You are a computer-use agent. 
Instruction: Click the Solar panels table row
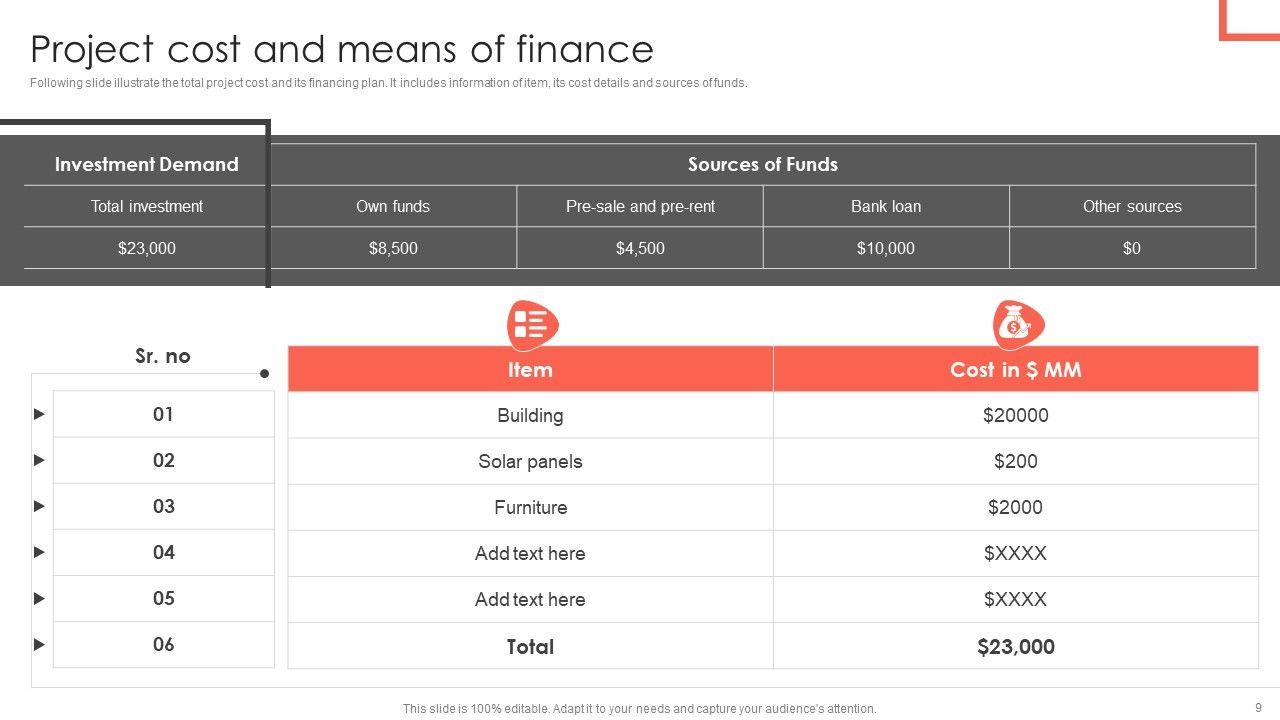click(530, 461)
